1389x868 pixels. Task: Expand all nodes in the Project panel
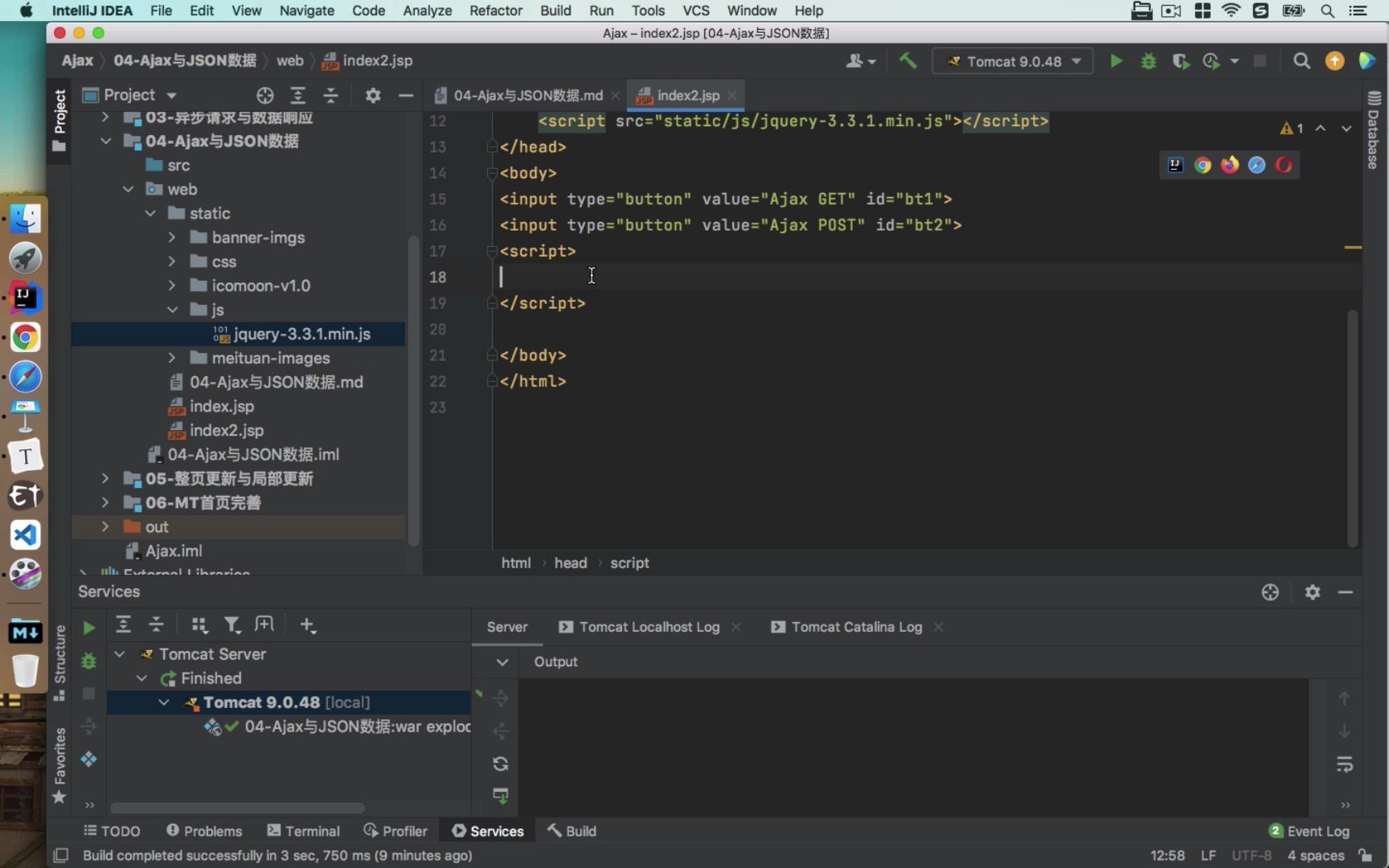298,96
